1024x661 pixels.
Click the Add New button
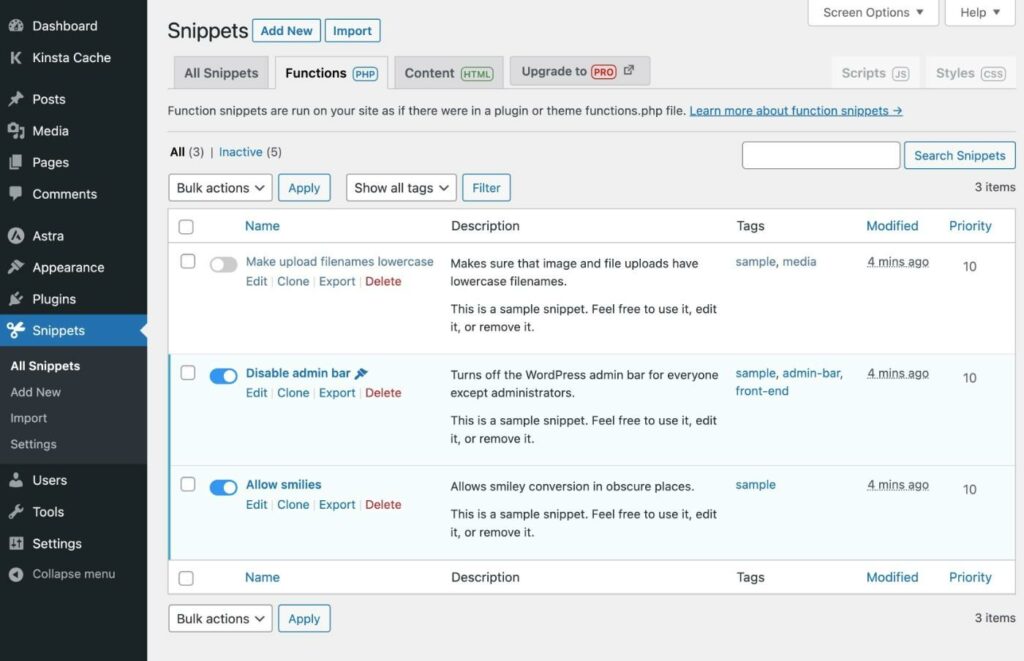(286, 31)
